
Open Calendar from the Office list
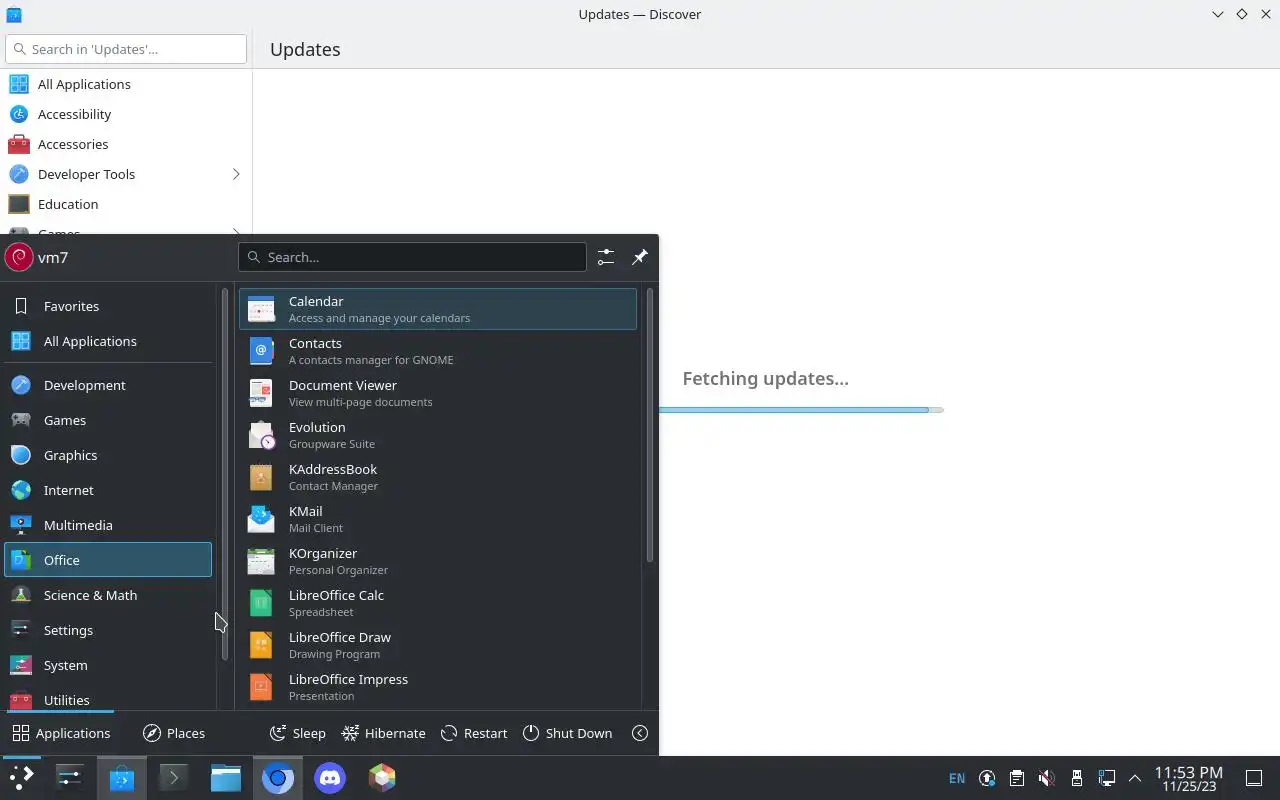pos(437,309)
